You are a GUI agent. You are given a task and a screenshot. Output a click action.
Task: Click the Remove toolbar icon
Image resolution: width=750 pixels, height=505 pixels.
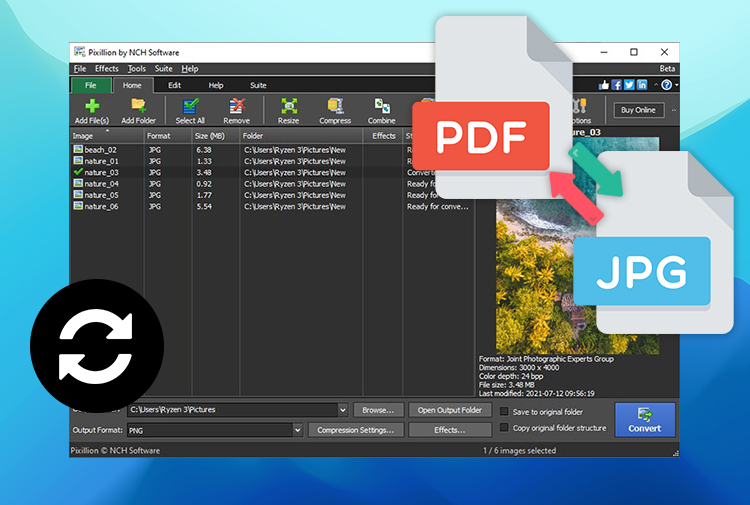pos(236,111)
